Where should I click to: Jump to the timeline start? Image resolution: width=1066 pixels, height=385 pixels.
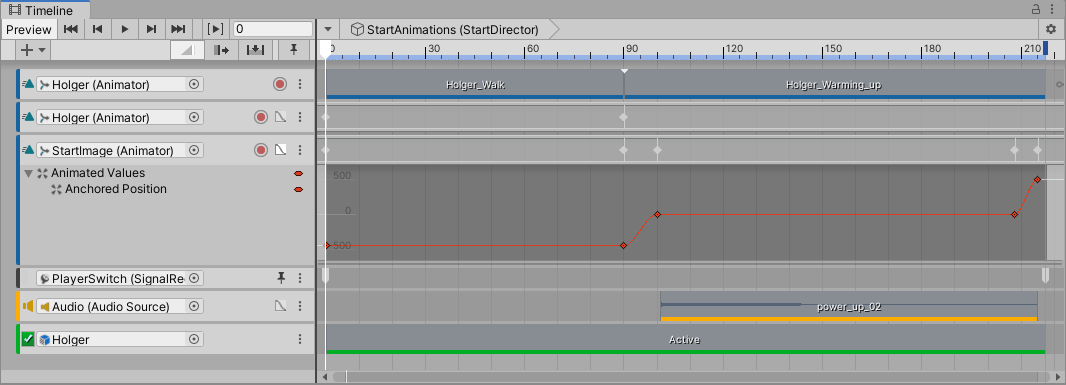point(70,29)
